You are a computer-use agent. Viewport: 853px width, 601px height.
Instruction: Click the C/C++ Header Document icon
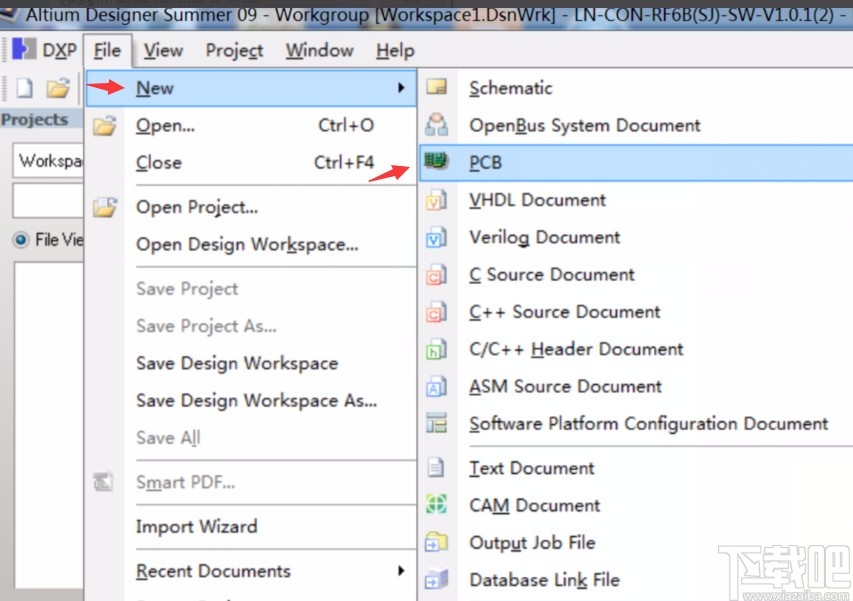436,349
